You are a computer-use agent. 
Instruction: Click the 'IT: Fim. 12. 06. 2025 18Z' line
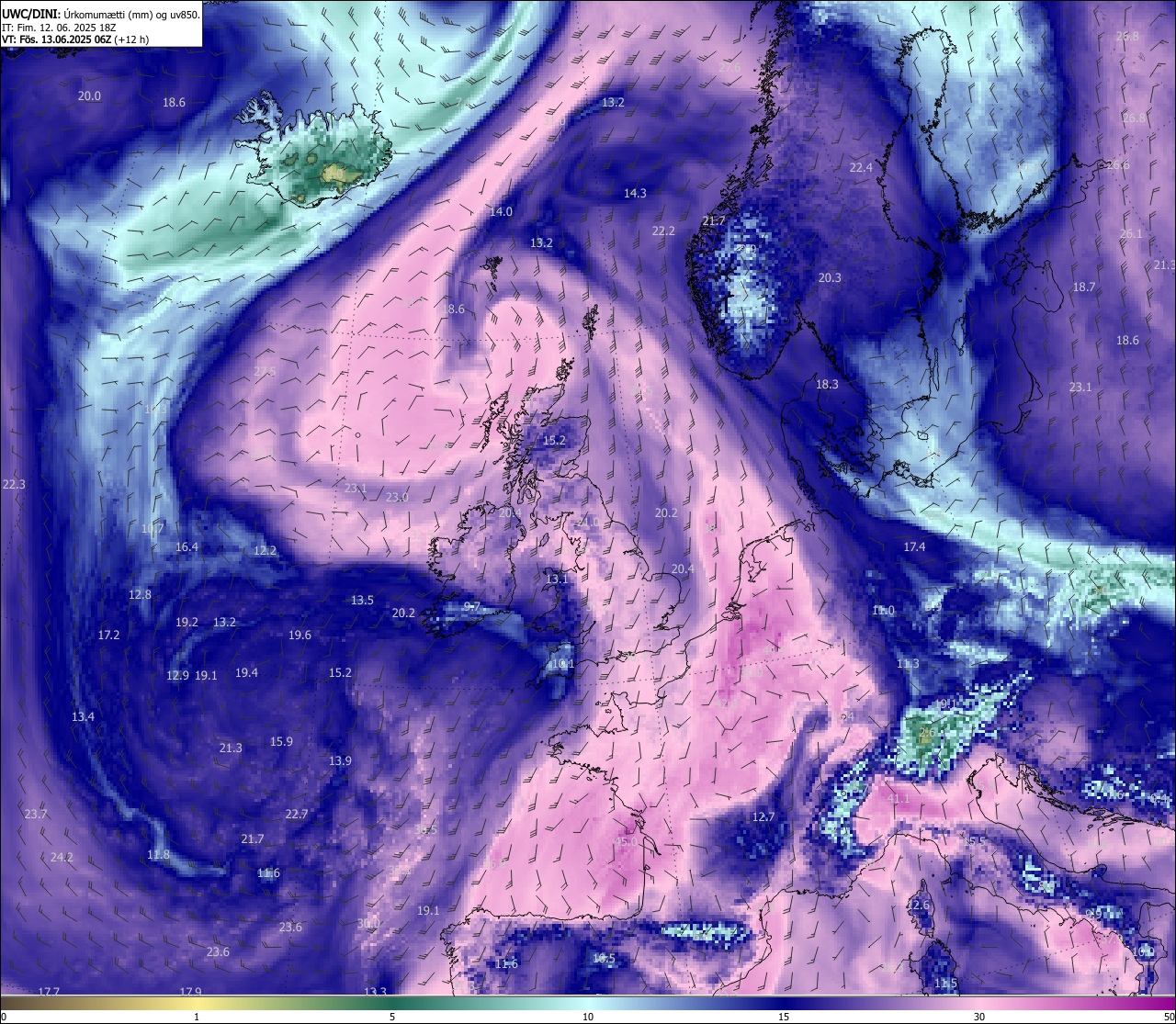point(59,28)
